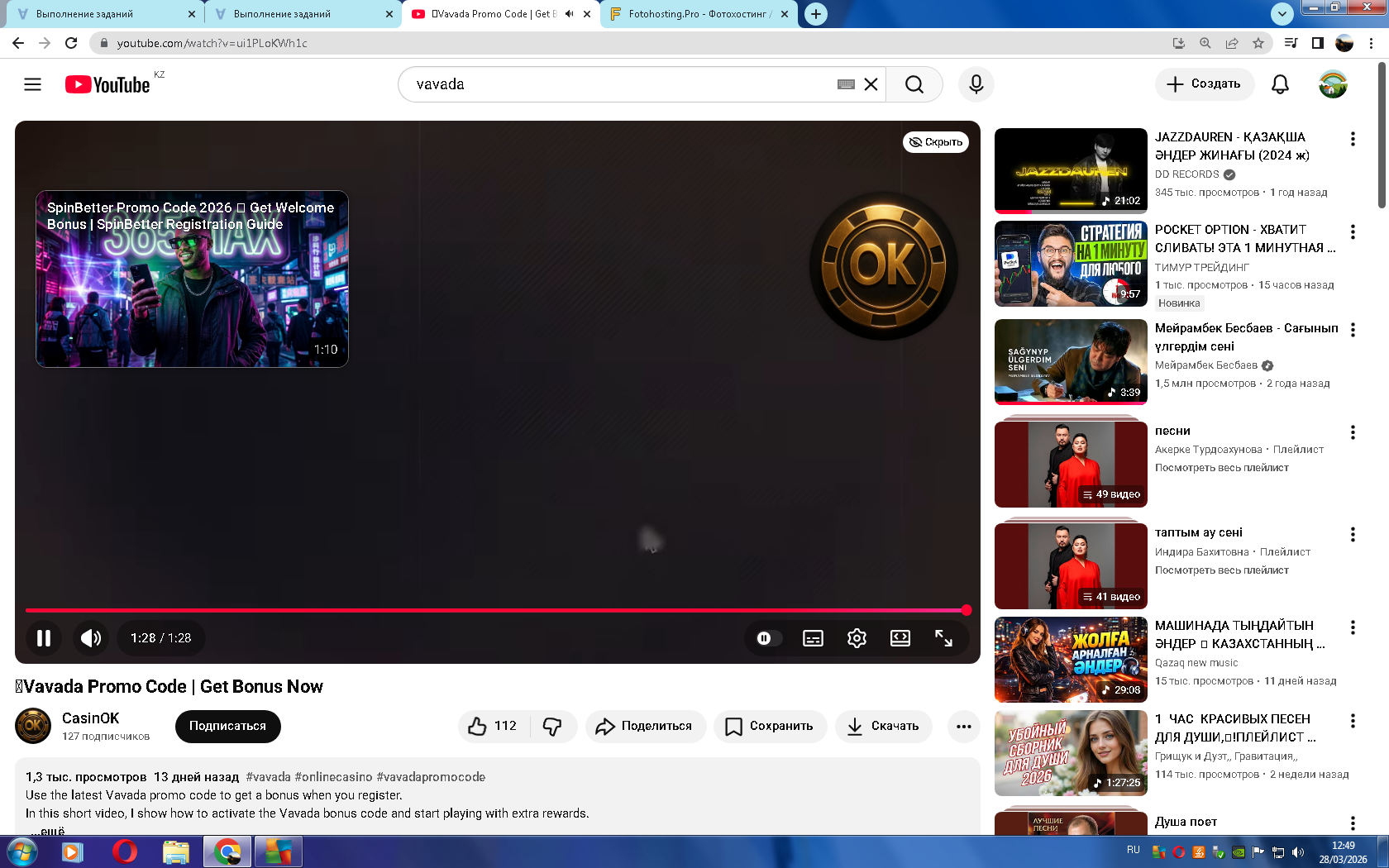Viewport: 1389px width, 868px height.
Task: Bookmark this page with the star
Action: [1258, 43]
